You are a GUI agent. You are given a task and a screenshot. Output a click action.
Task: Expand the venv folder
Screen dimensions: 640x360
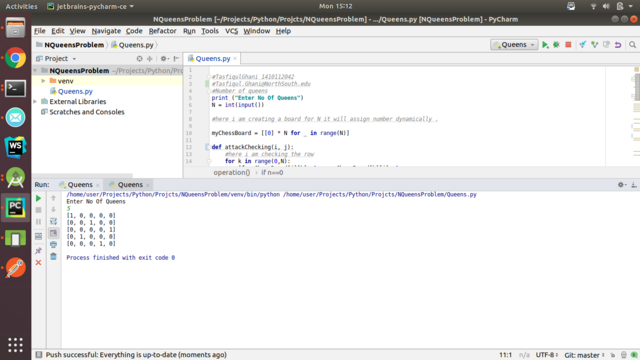click(43, 81)
